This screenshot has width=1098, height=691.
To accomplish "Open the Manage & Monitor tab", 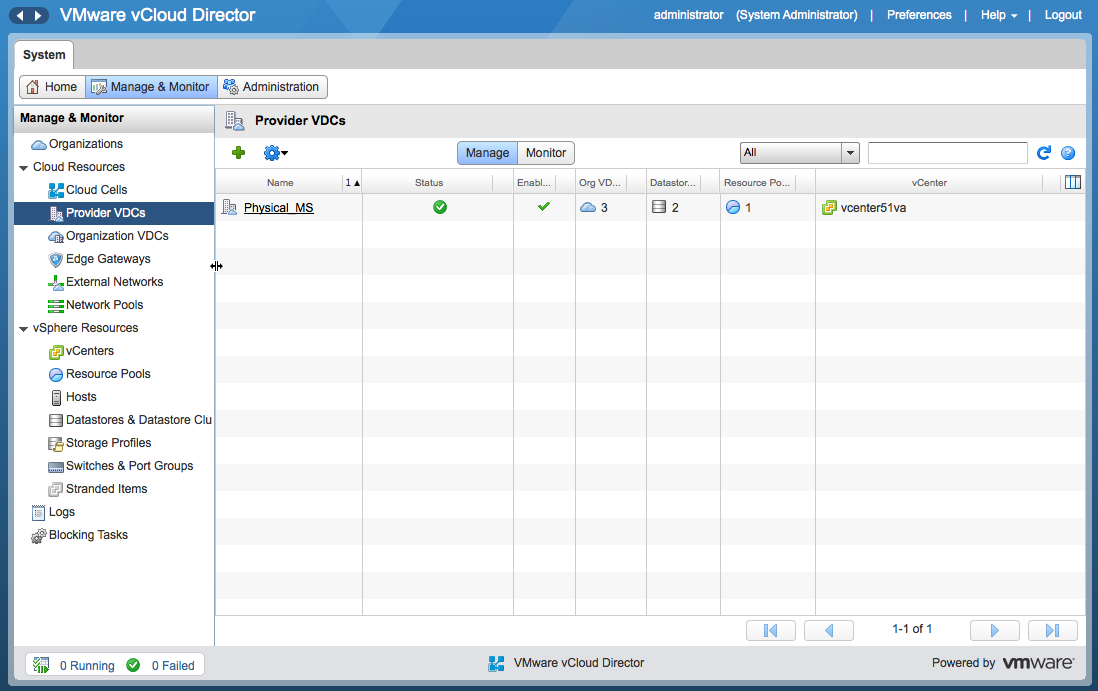I will [151, 87].
